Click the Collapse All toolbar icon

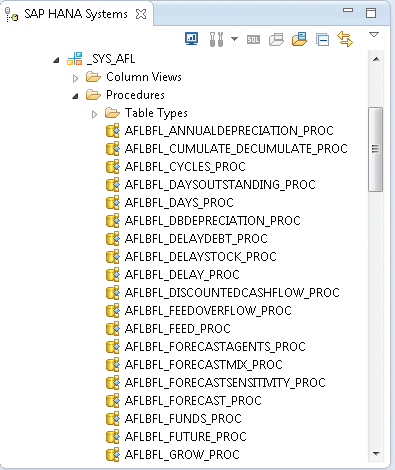(x=322, y=39)
